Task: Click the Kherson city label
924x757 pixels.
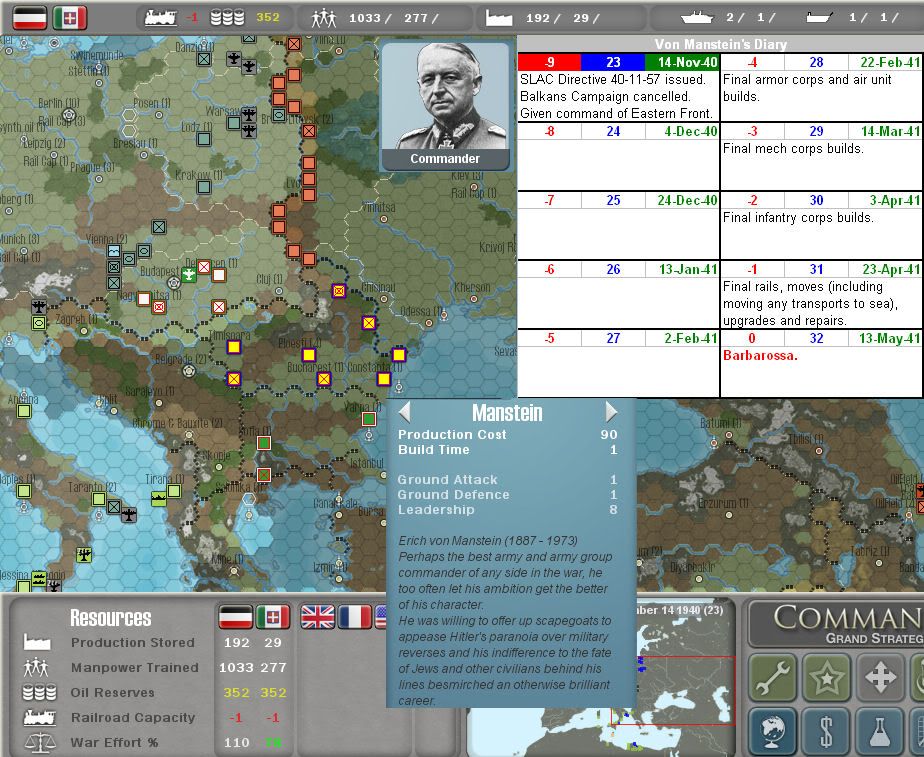Action: (472, 287)
